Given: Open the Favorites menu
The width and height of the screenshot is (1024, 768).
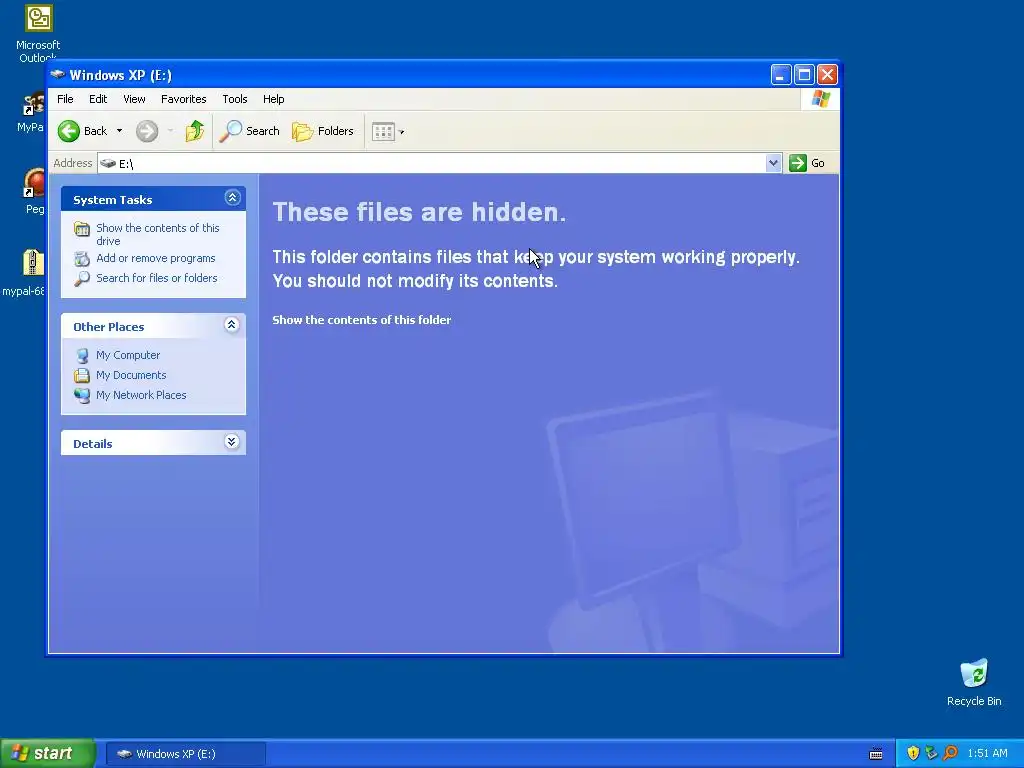Looking at the screenshot, I should tap(184, 99).
